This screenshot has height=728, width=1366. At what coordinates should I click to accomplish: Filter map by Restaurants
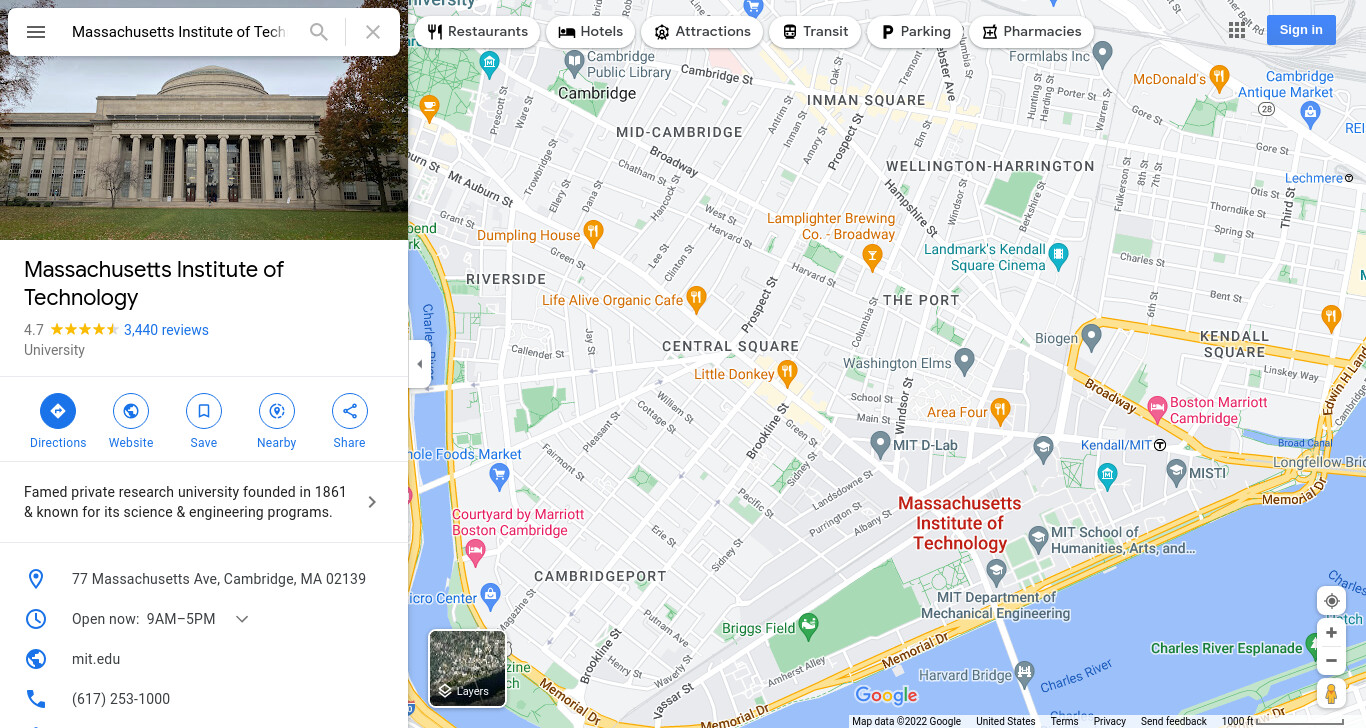[x=477, y=32]
